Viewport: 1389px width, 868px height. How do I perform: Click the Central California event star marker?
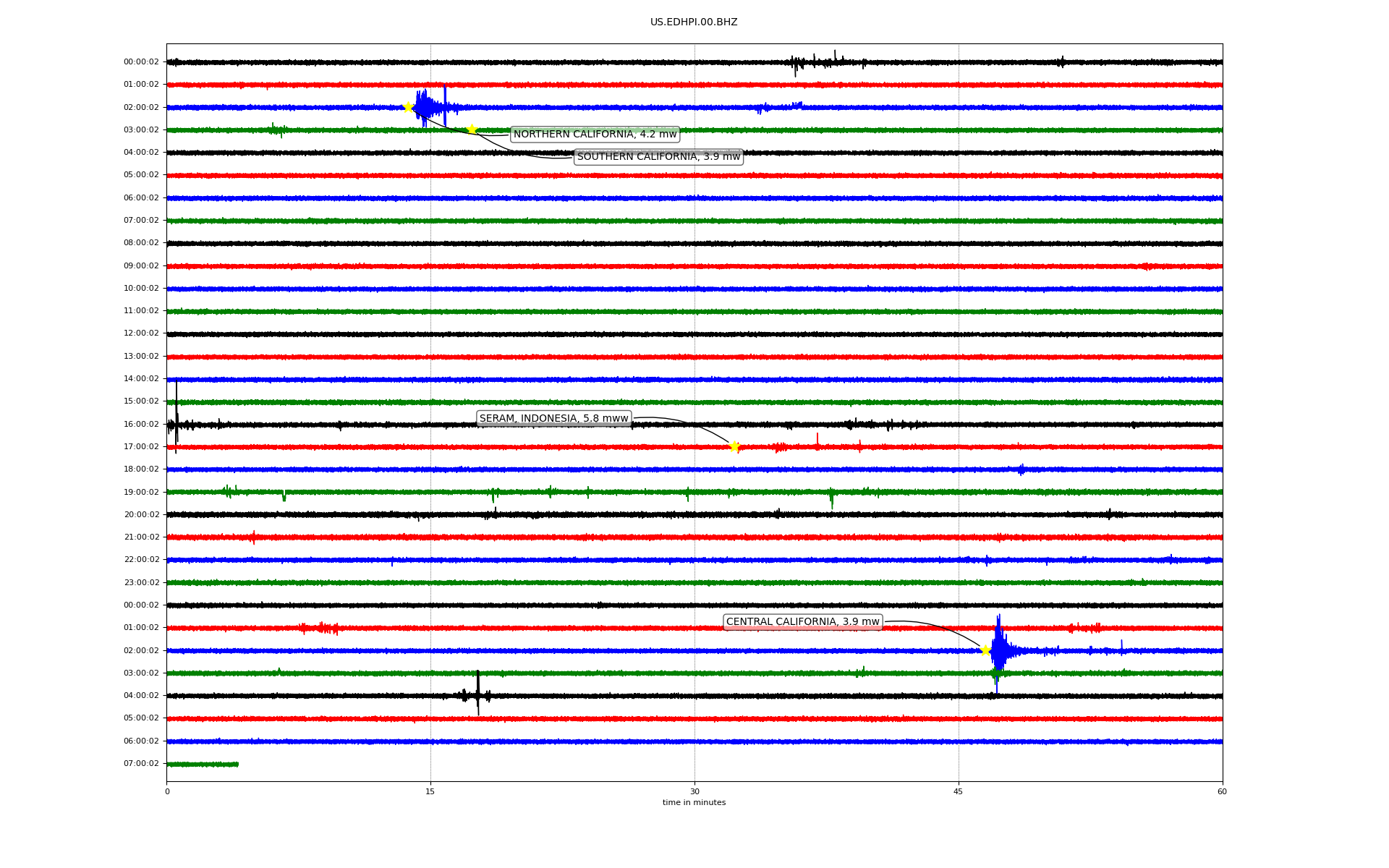coord(985,650)
